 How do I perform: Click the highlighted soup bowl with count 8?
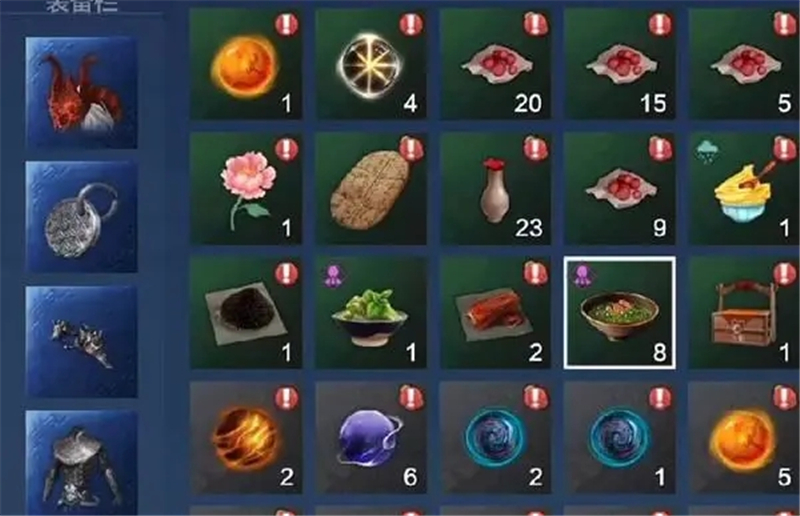(x=620, y=313)
